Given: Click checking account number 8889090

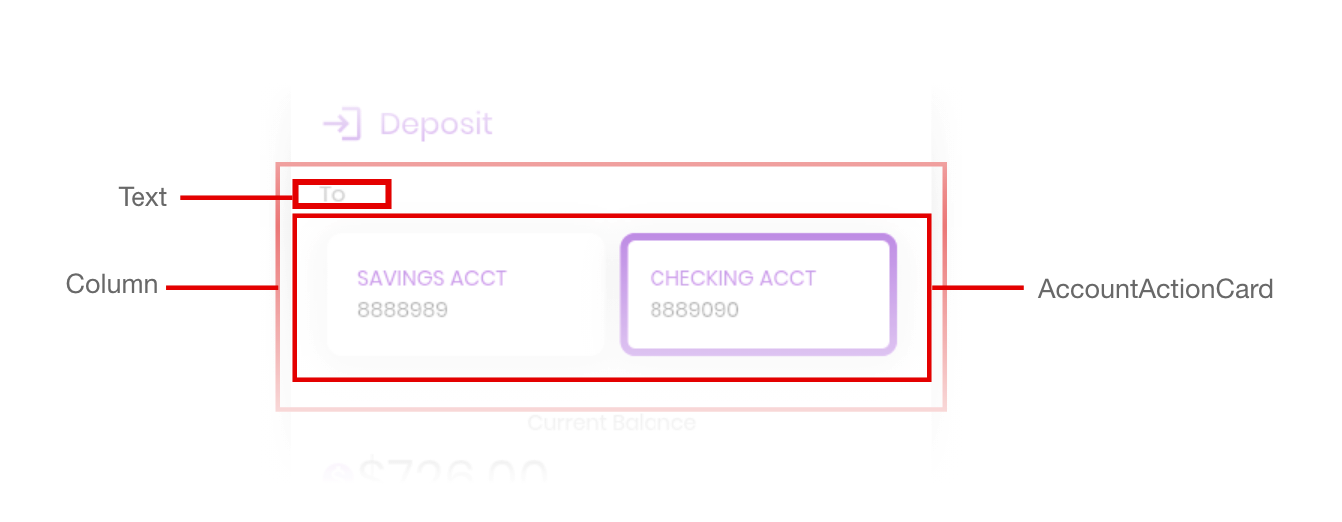Looking at the screenshot, I should (694, 310).
